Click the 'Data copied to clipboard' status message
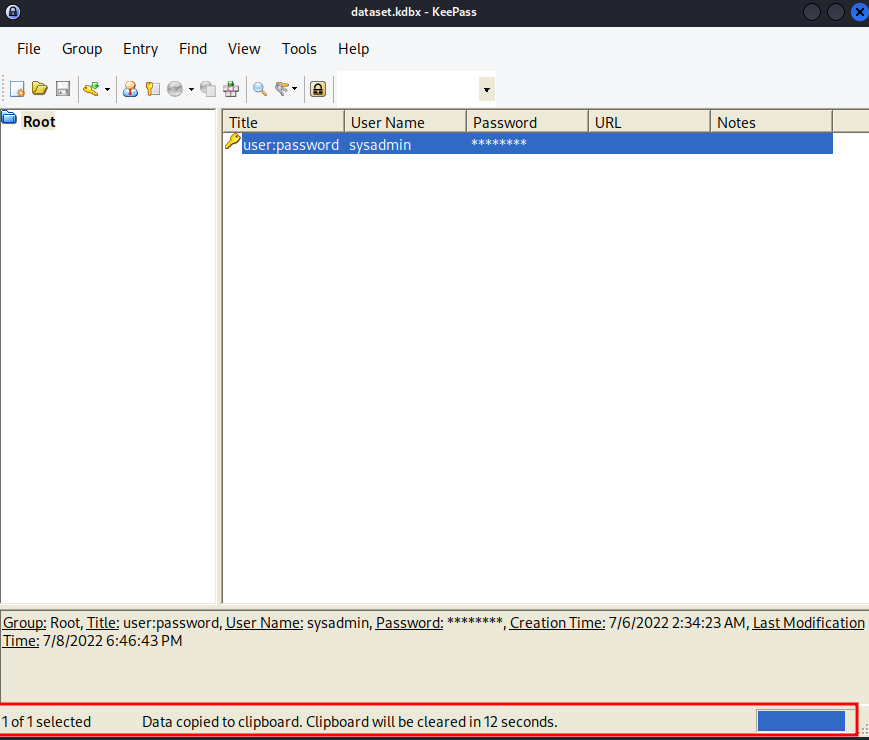 point(350,722)
